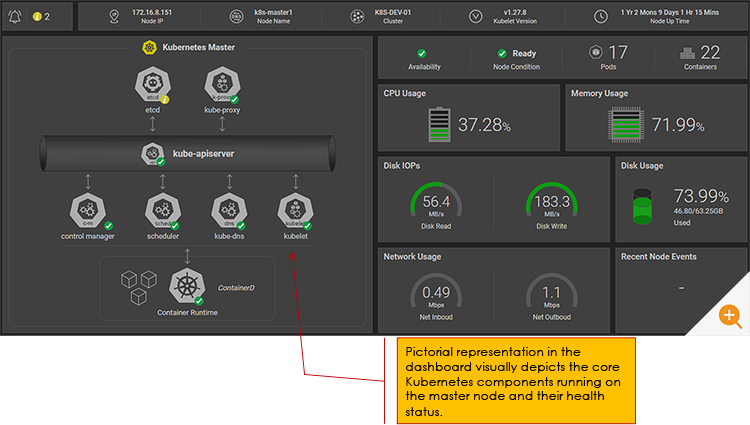Click the Node Name DNS icon

[x=236, y=17]
